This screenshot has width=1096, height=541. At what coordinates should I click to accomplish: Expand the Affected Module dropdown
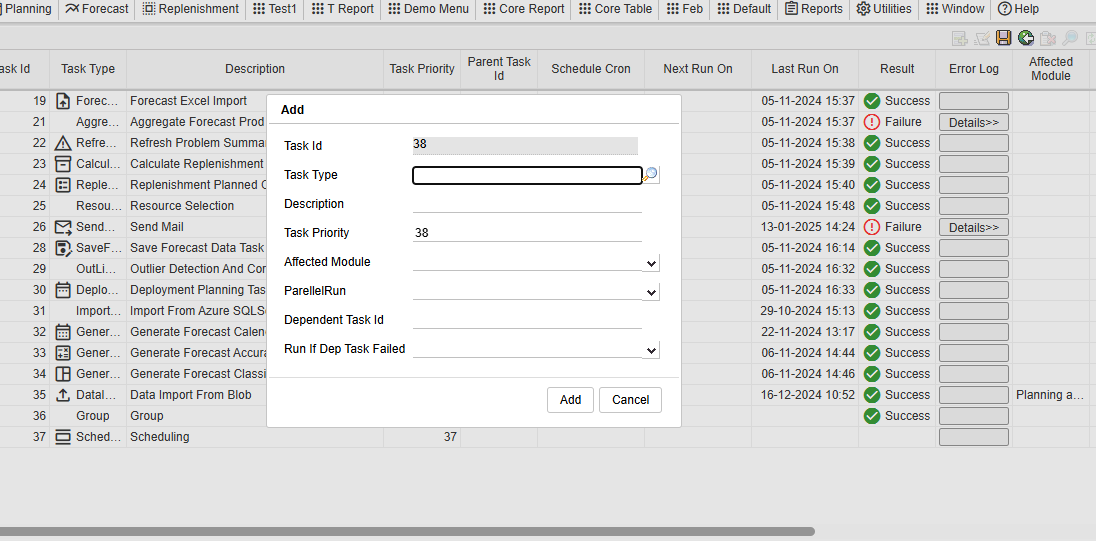[x=651, y=263]
